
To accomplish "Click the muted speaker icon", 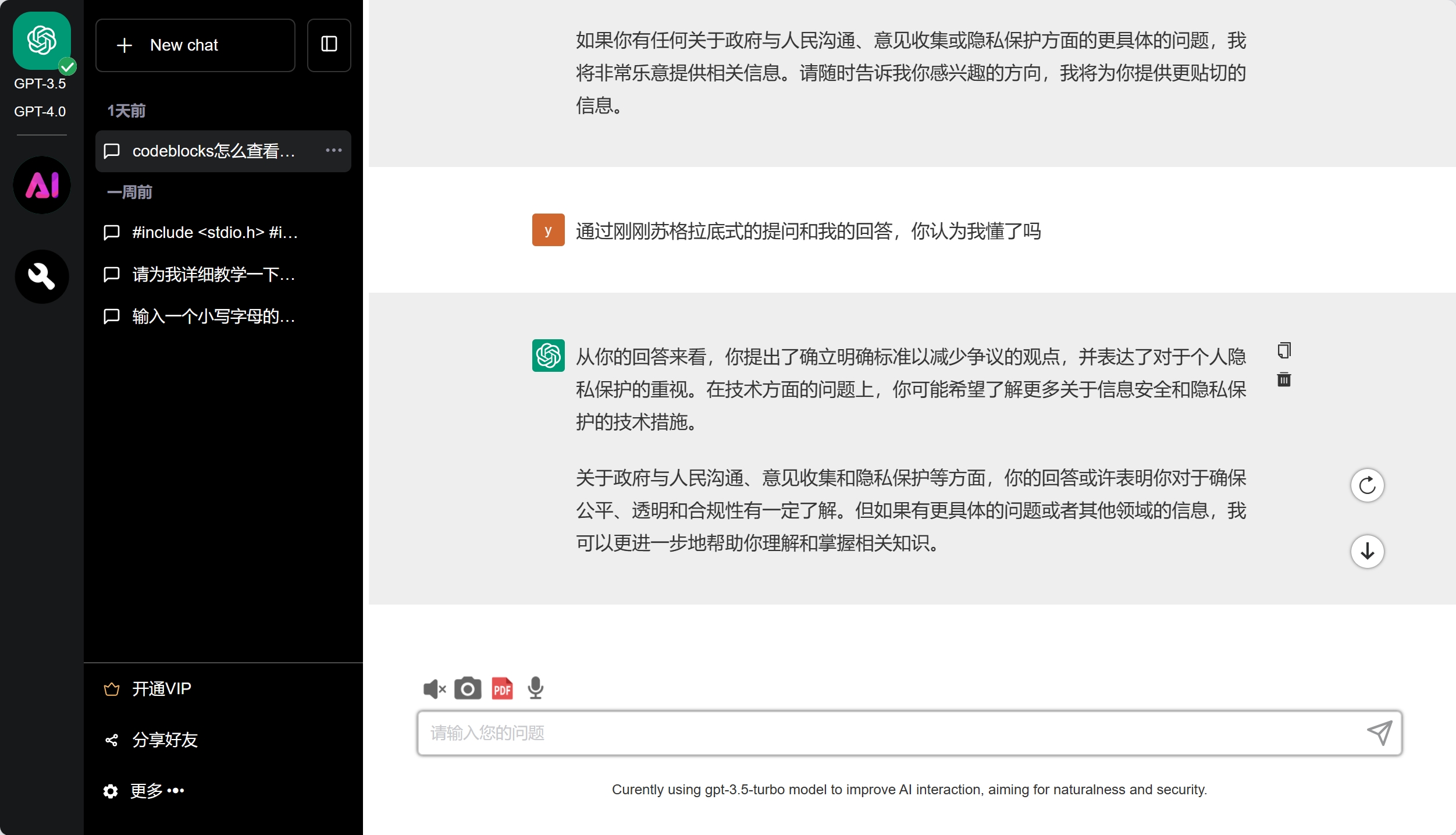I will 434,689.
